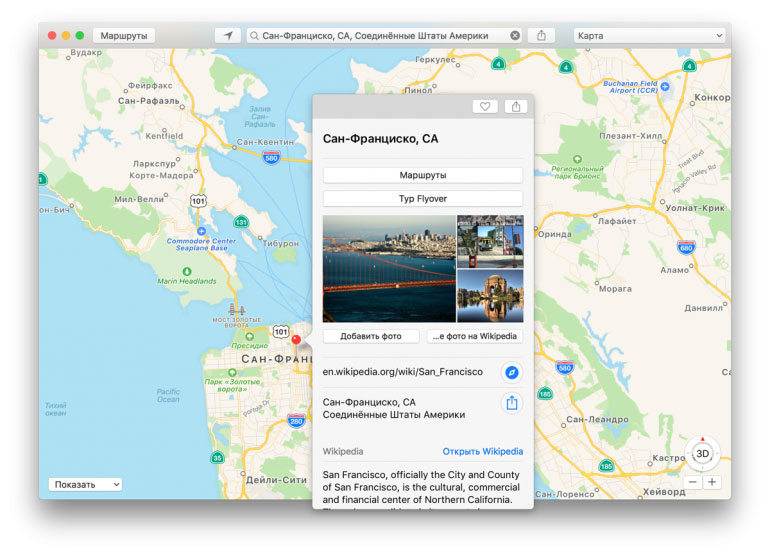
Task: Toggle 3D map view
Action: [702, 454]
